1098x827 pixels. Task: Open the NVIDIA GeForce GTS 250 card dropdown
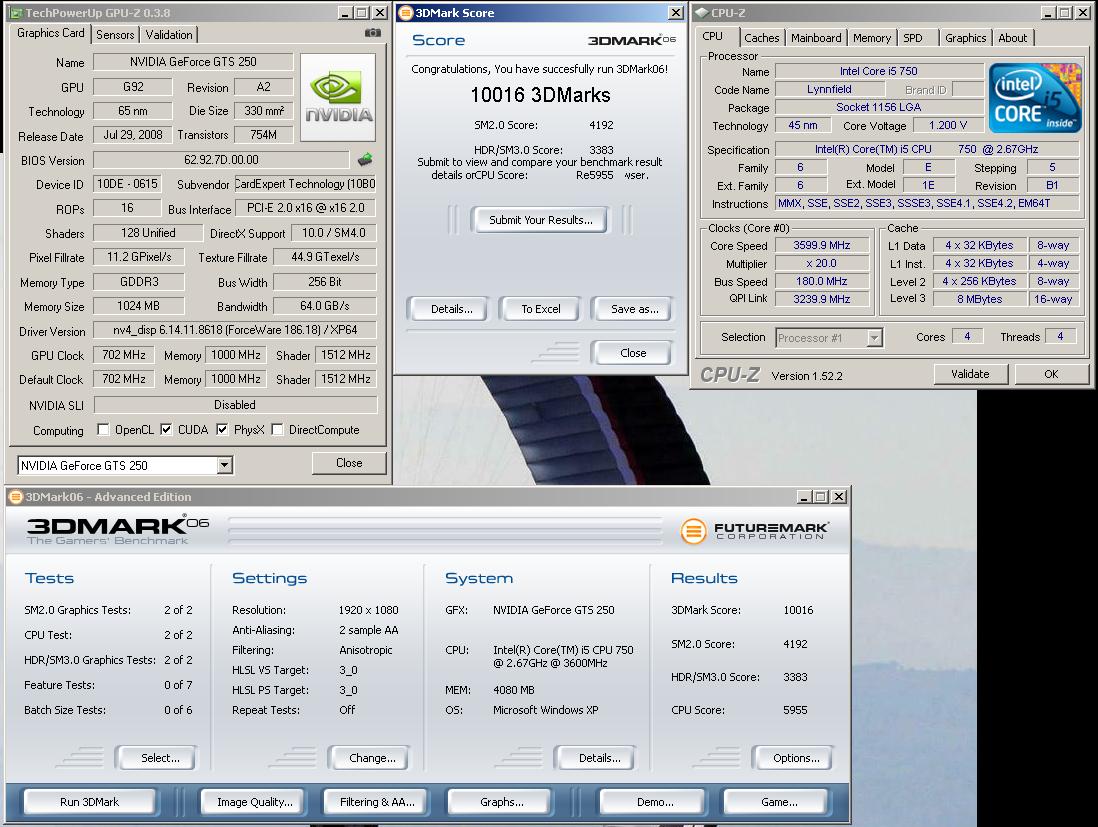point(225,465)
